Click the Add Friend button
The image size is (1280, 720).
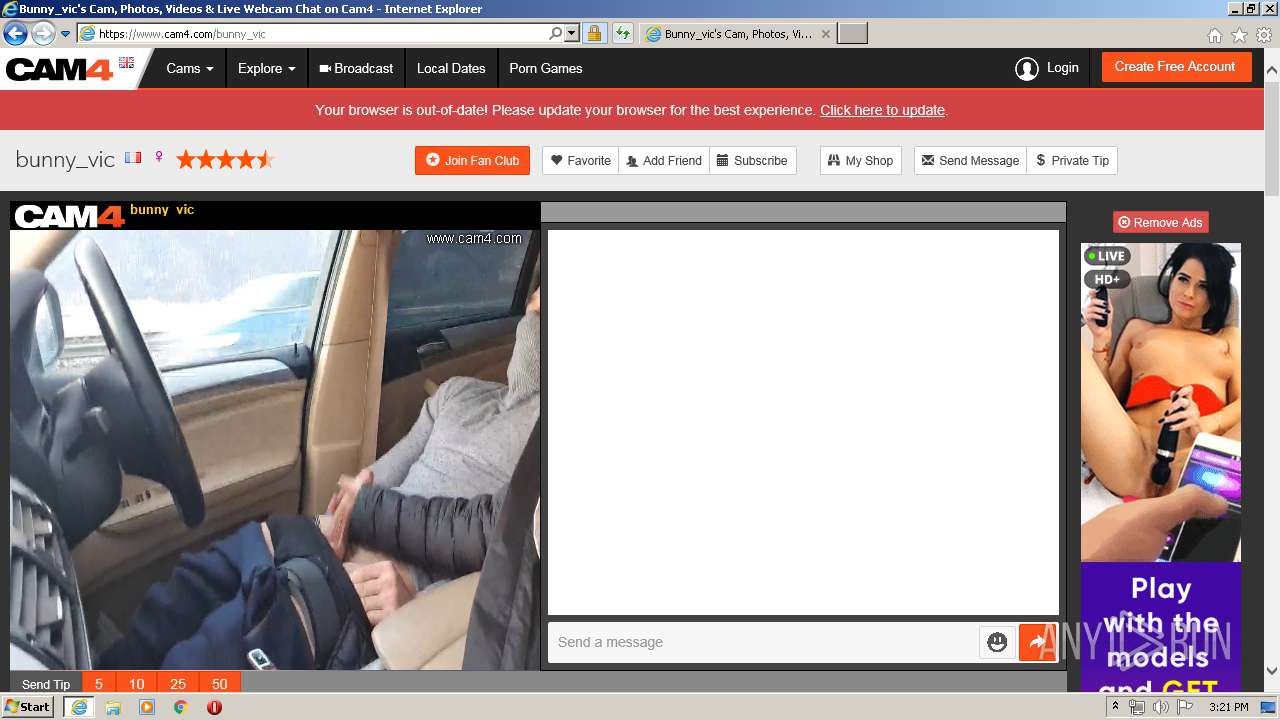(x=664, y=160)
